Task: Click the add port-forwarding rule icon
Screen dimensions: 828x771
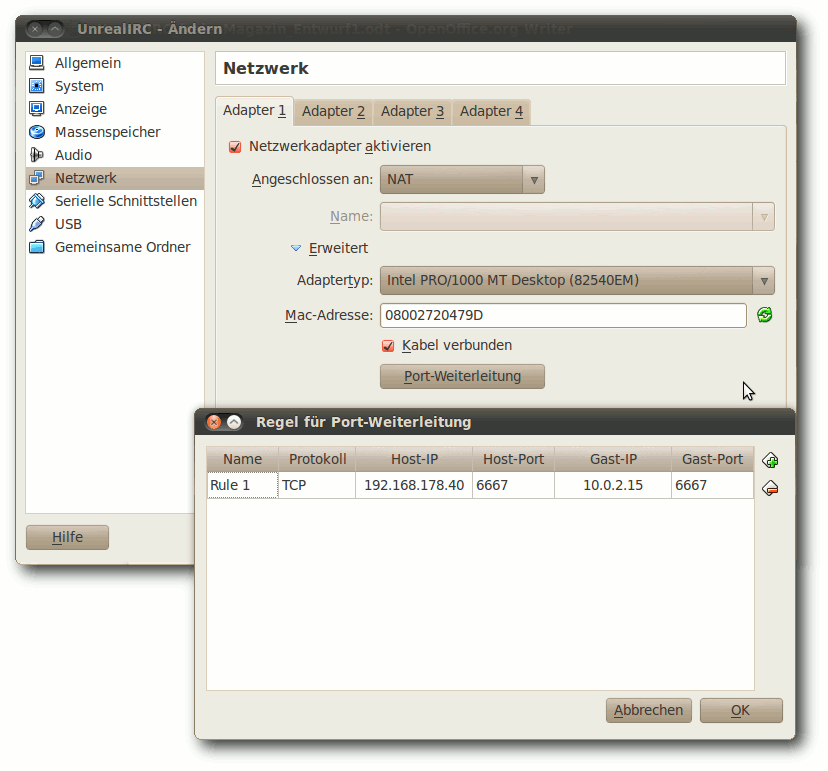Action: coord(770,460)
